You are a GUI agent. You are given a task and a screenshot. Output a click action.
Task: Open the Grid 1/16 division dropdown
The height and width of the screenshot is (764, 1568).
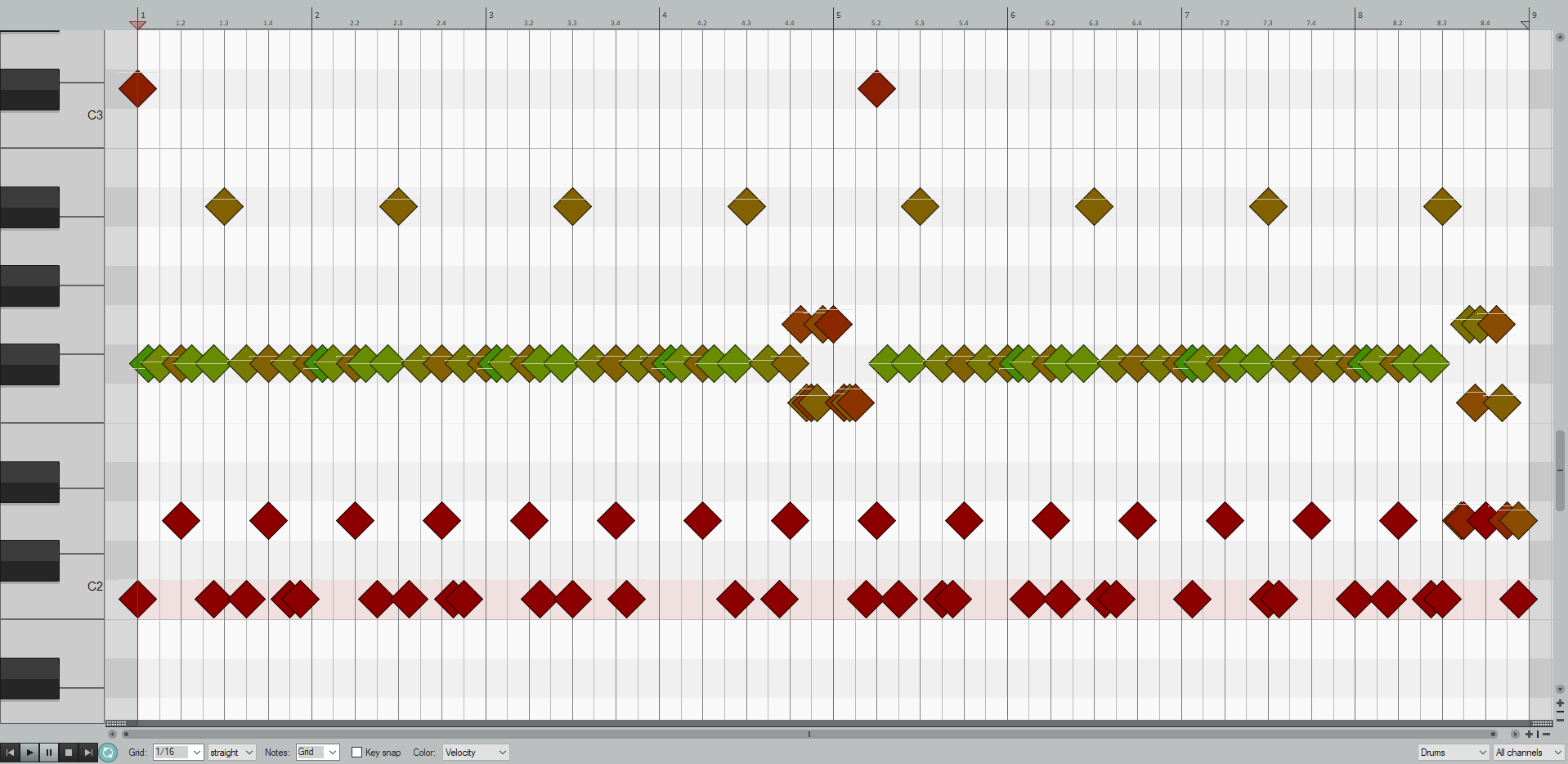point(178,753)
